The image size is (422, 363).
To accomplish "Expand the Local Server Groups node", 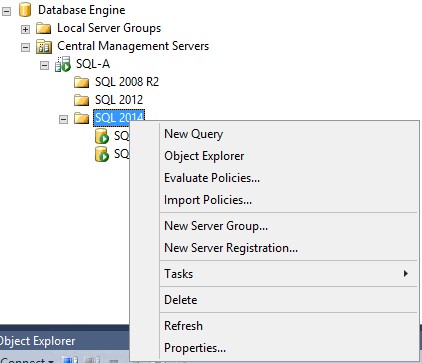I will 25,29.
